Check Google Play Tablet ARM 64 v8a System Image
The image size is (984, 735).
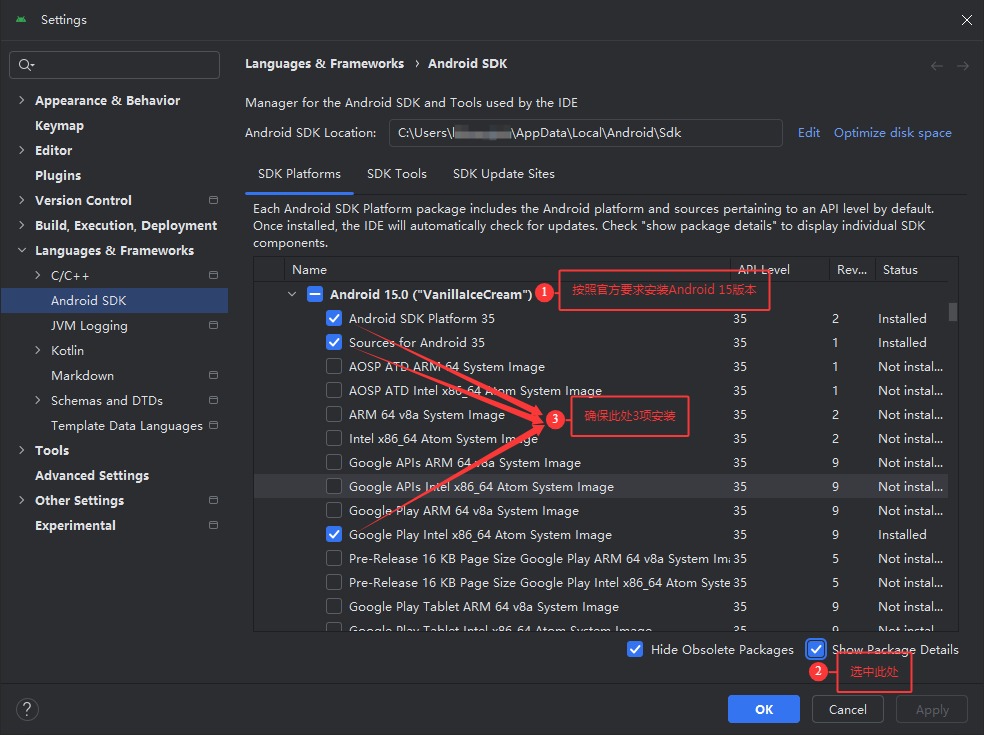click(x=334, y=606)
